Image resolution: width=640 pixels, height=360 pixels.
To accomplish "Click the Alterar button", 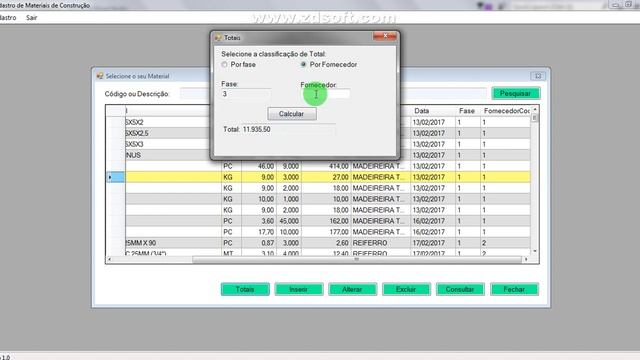I will point(352,289).
